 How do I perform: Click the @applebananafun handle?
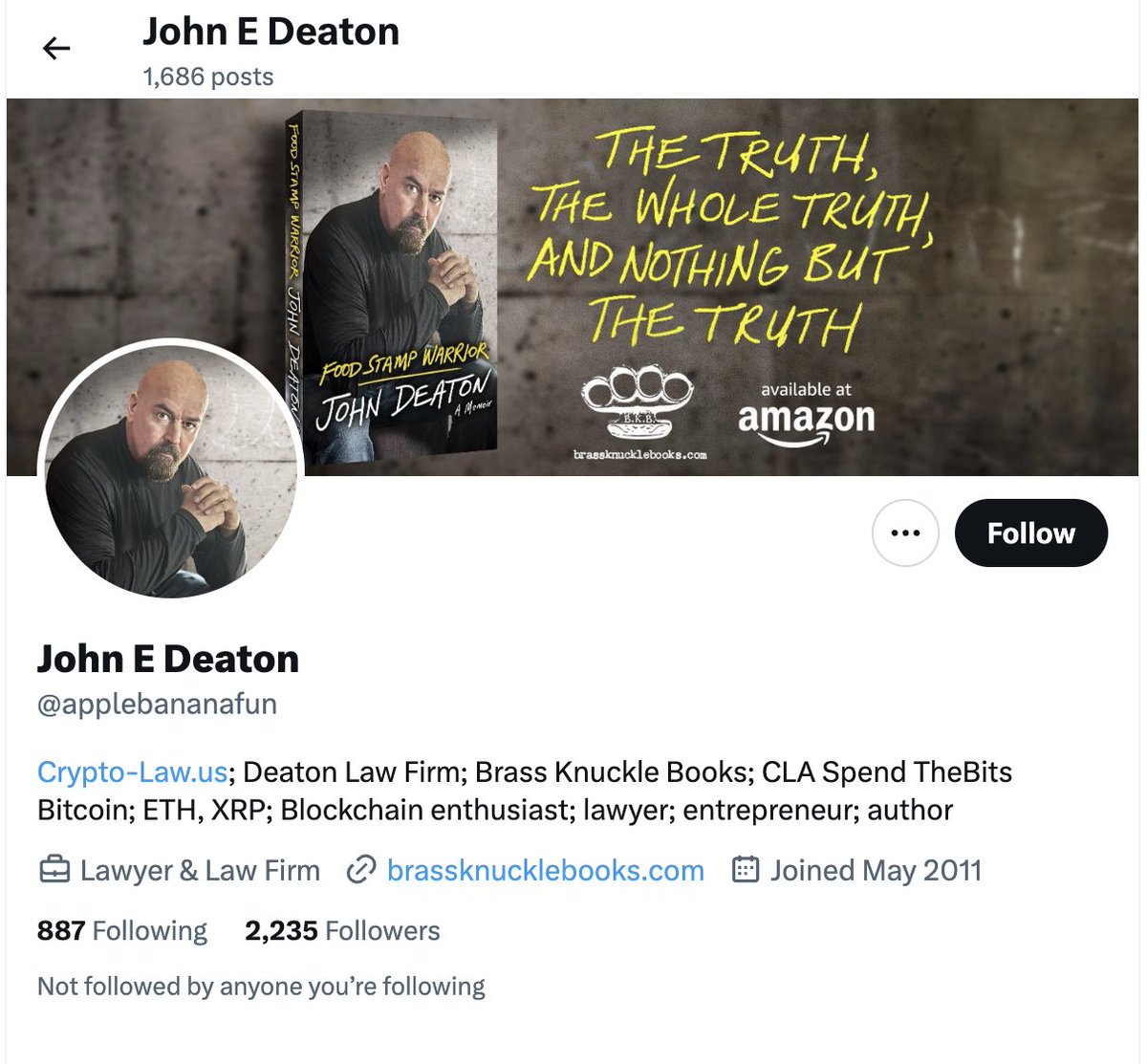click(157, 704)
